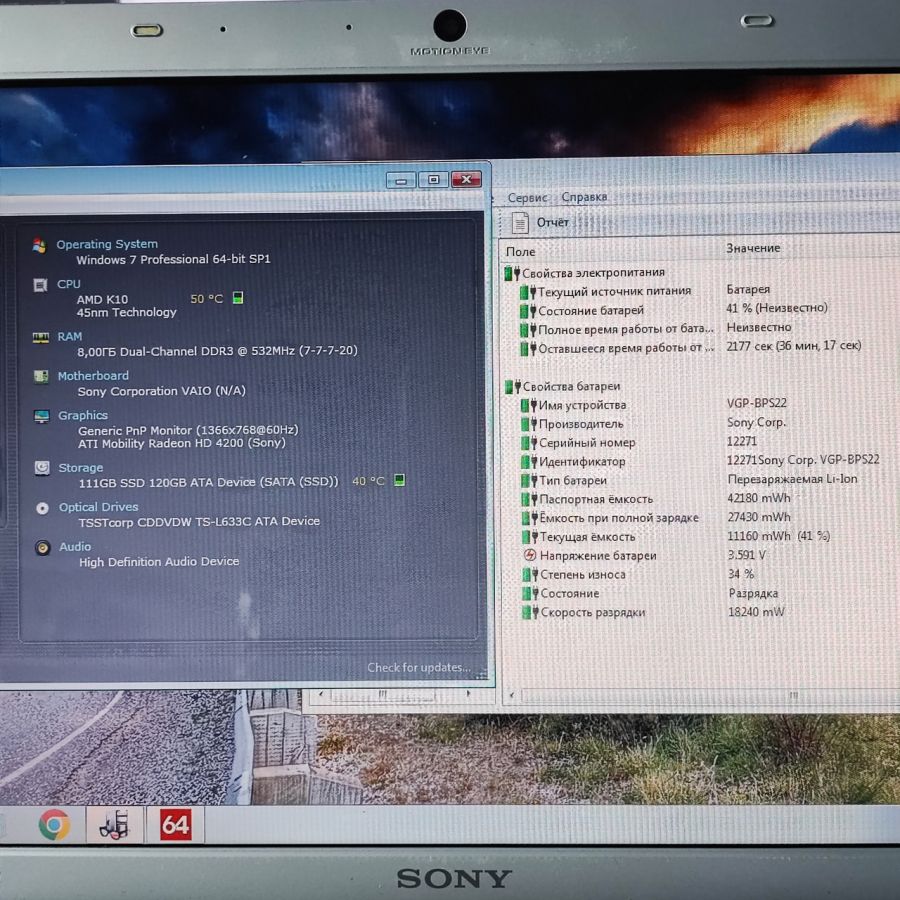Viewport: 900px width, 900px height.
Task: Click the Windows 7 Professional 64-bit SP1 text
Action: coord(173,259)
